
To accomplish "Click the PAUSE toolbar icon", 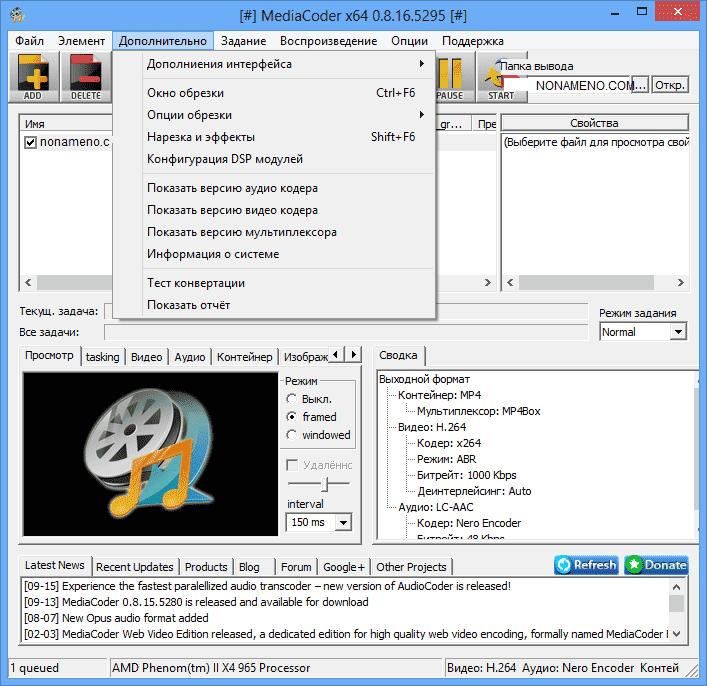I will [x=450, y=76].
